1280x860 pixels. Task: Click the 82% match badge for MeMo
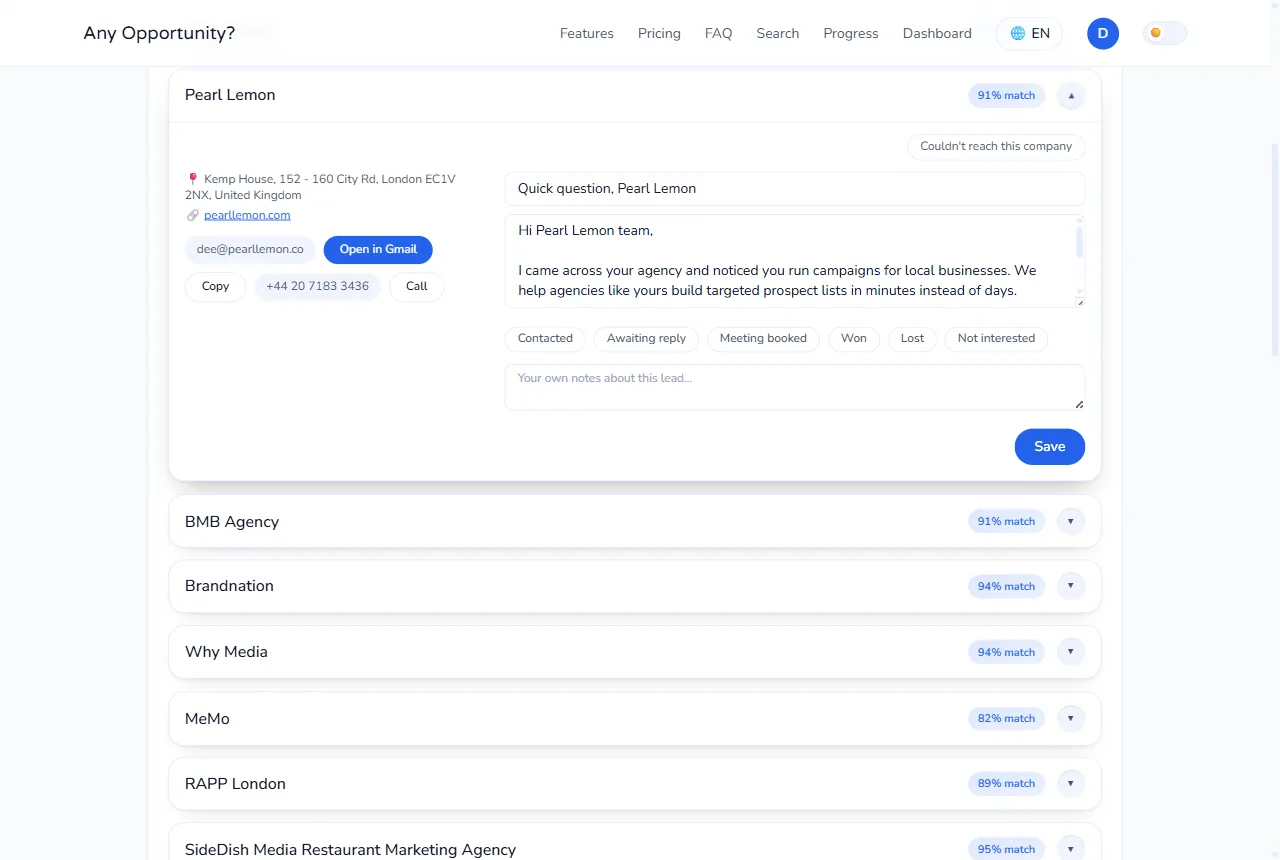1006,718
